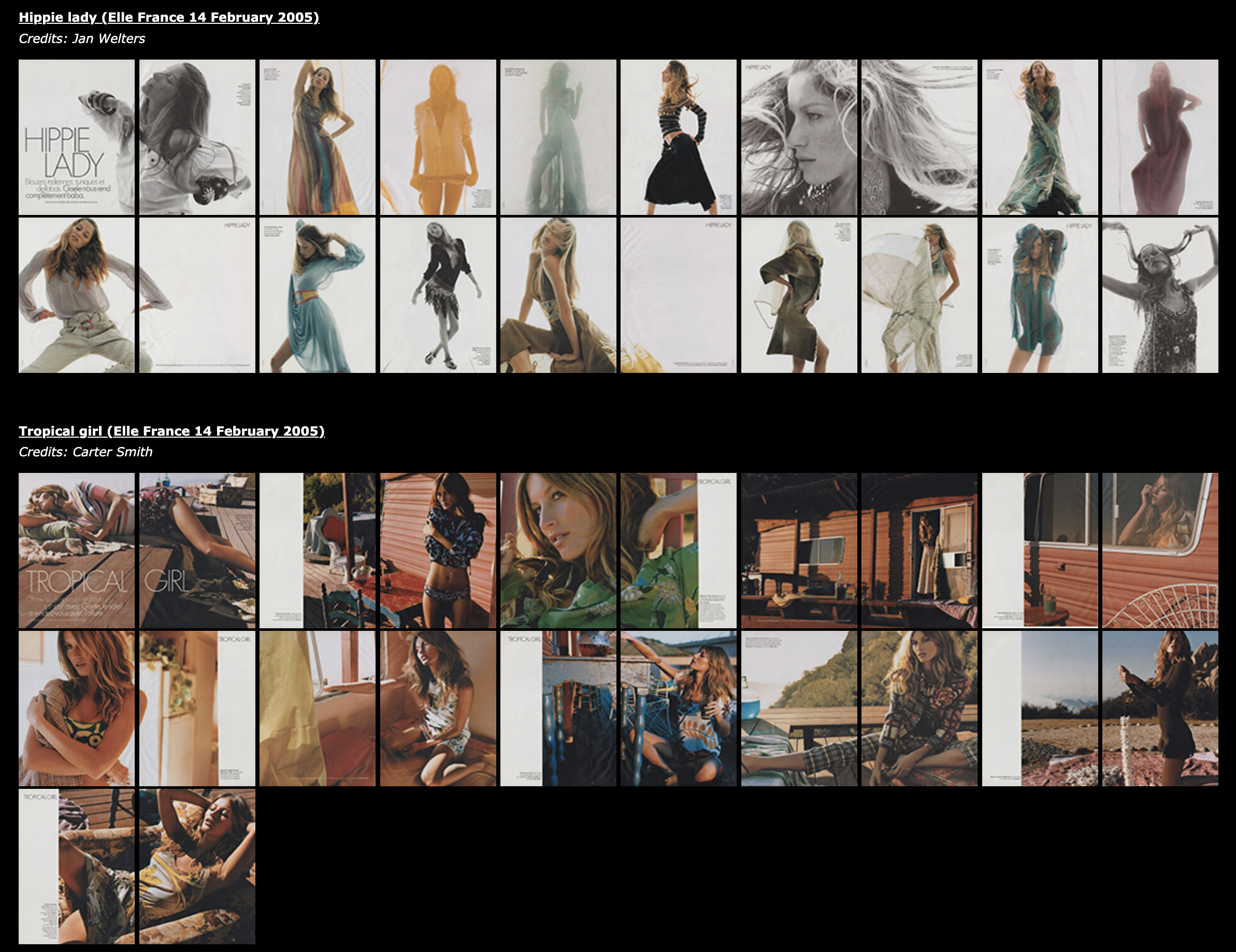This screenshot has width=1236, height=952.
Task: Open the Tropical girl editorial title link
Action: 171,431
